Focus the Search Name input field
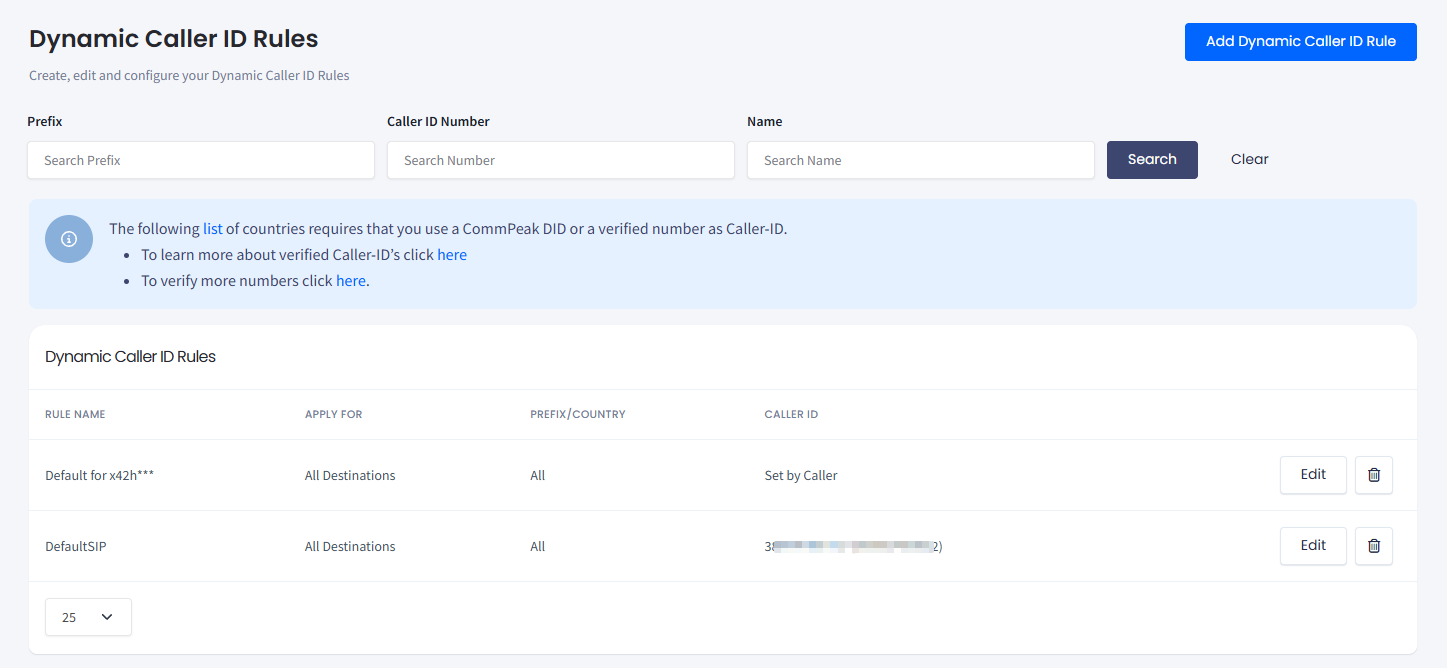The width and height of the screenshot is (1447, 668). (921, 160)
